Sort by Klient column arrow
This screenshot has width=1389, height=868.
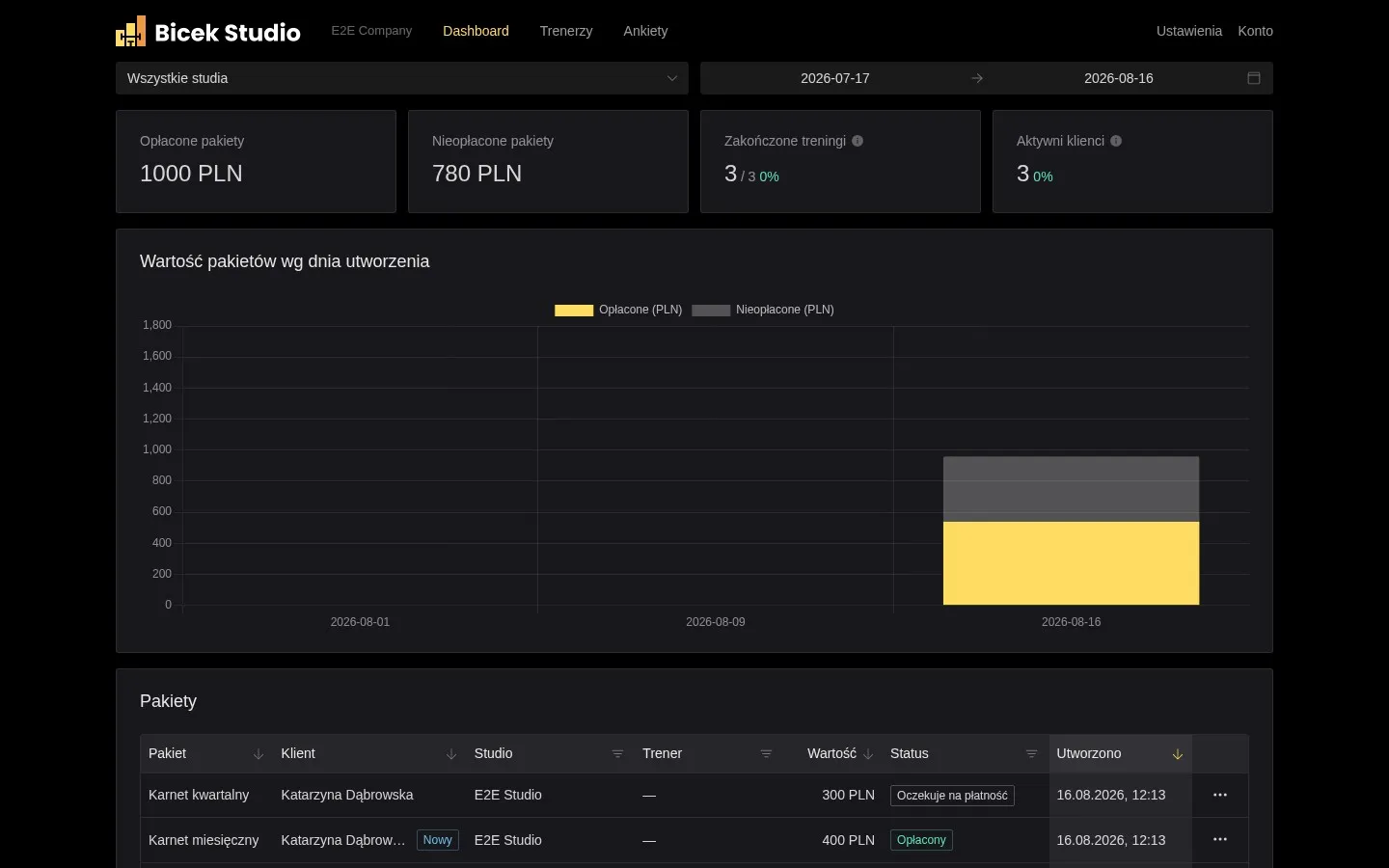451,754
